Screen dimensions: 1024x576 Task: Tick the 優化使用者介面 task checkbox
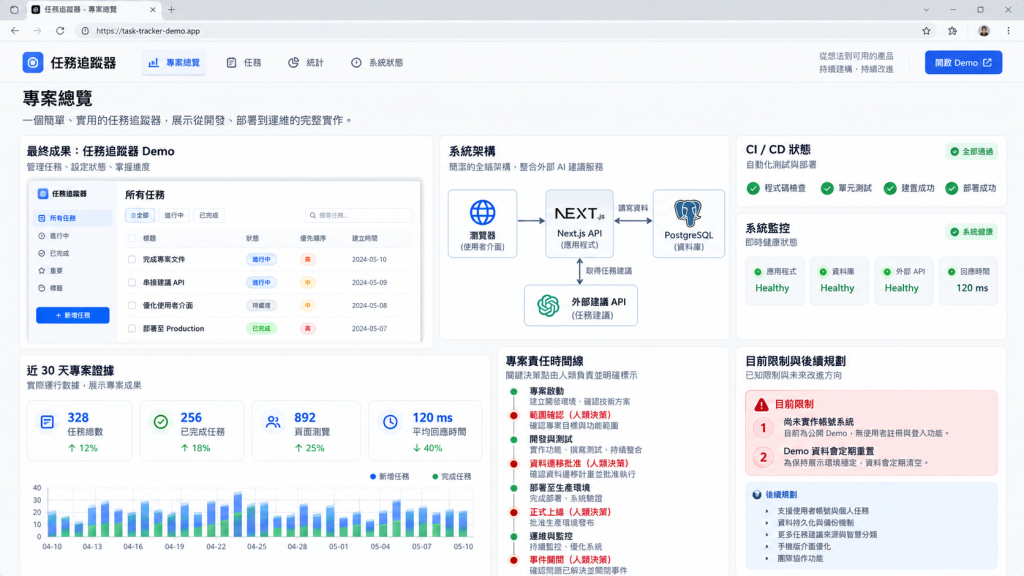coord(132,306)
